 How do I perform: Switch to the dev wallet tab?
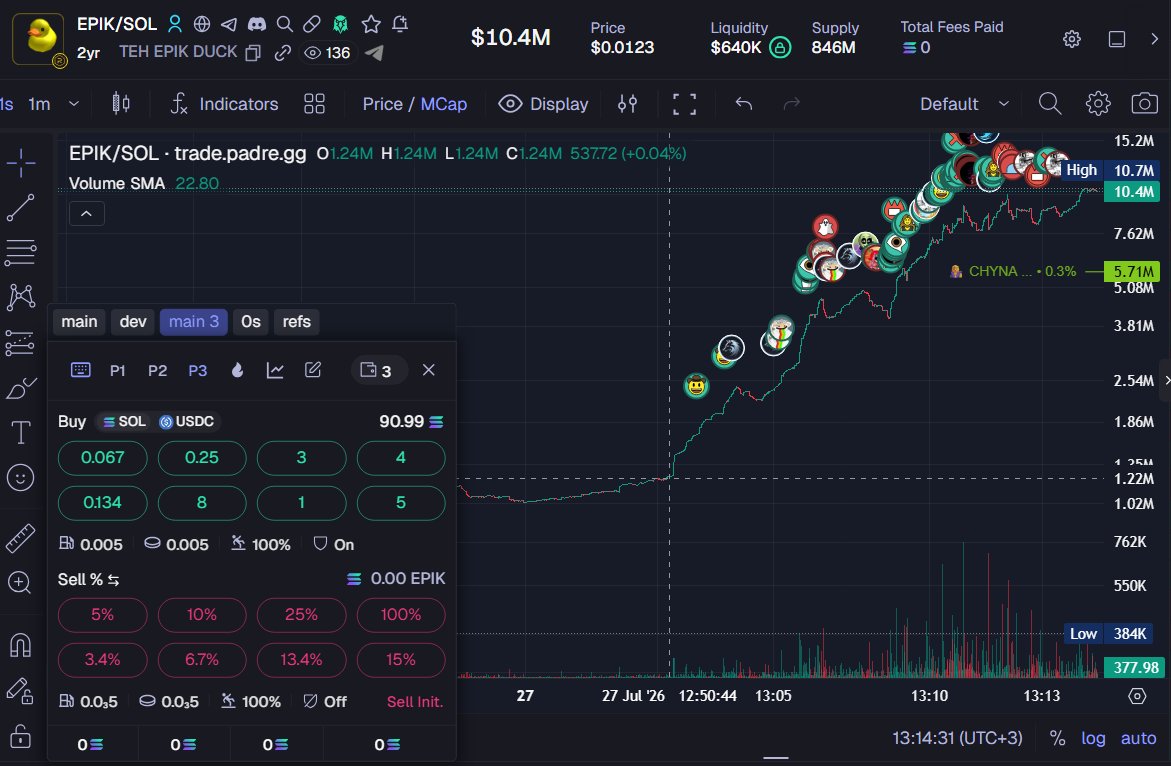tap(133, 322)
